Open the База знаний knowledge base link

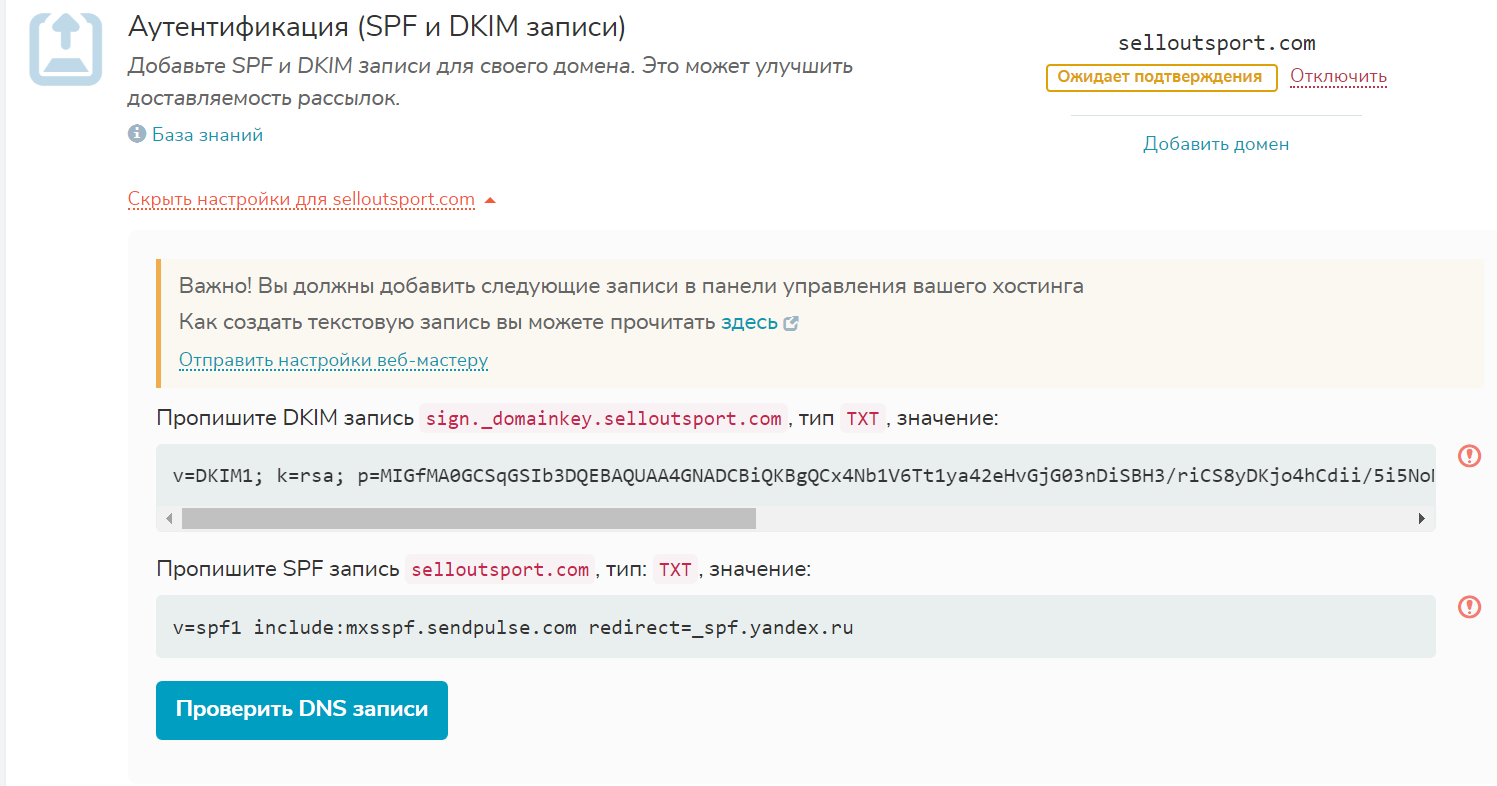tap(207, 134)
